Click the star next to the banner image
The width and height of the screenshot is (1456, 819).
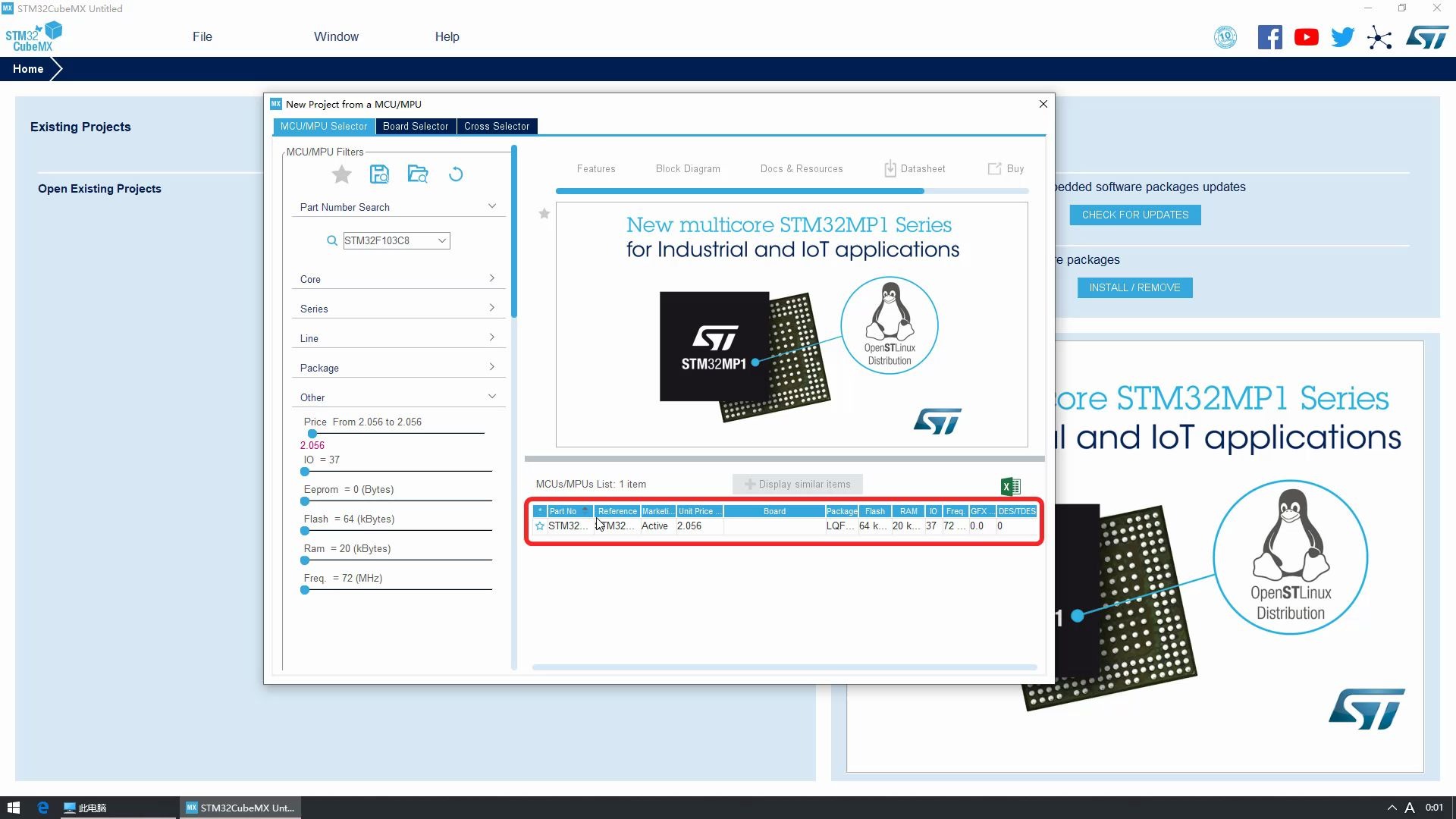point(544,214)
